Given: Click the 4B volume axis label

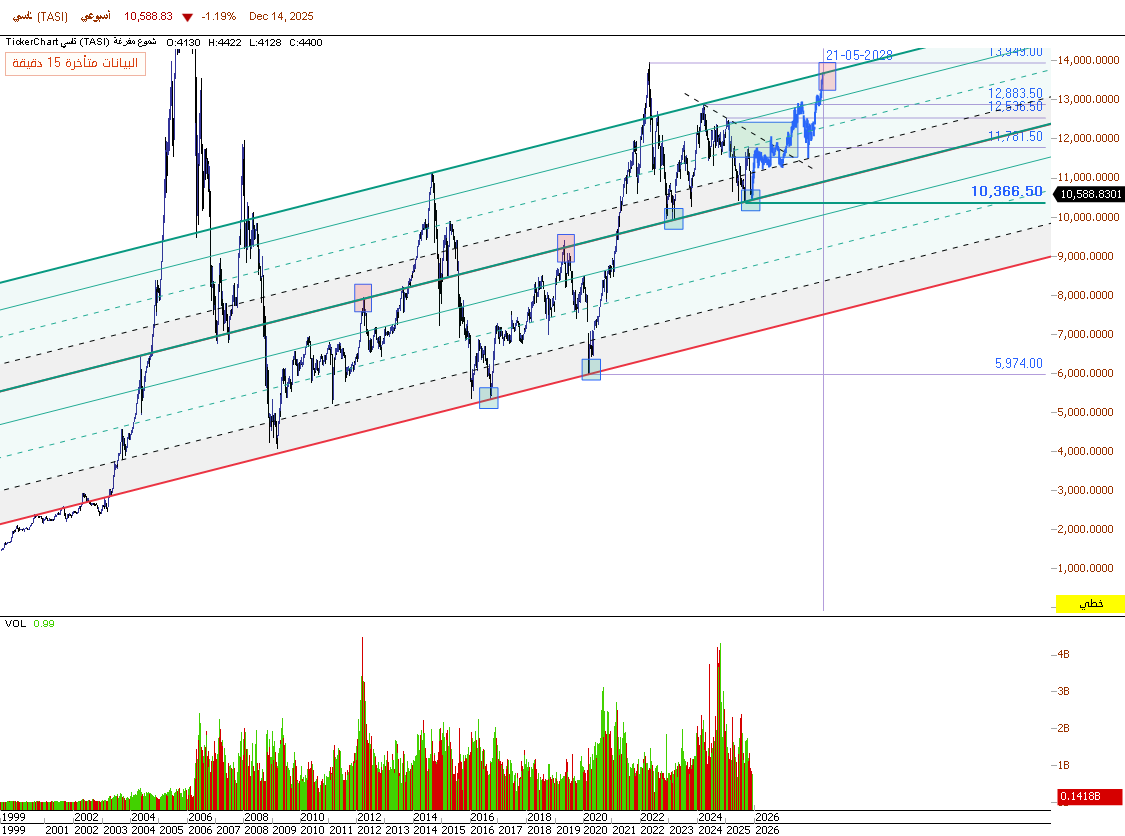Looking at the screenshot, I should (1063, 654).
